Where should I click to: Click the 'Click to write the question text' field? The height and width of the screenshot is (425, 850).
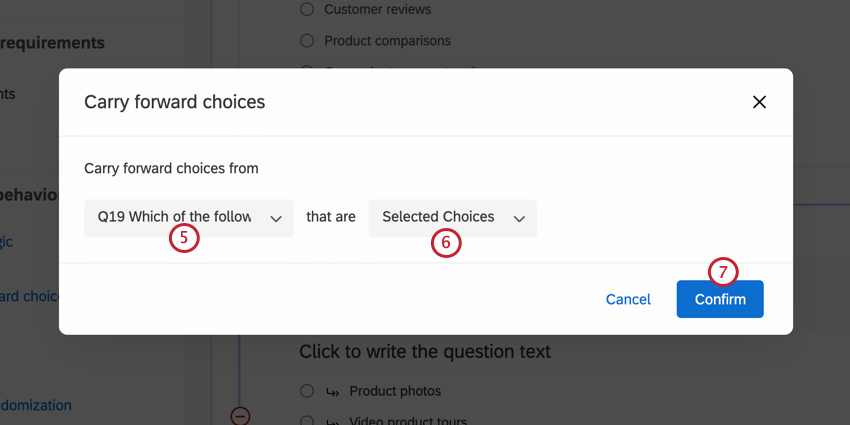click(425, 352)
